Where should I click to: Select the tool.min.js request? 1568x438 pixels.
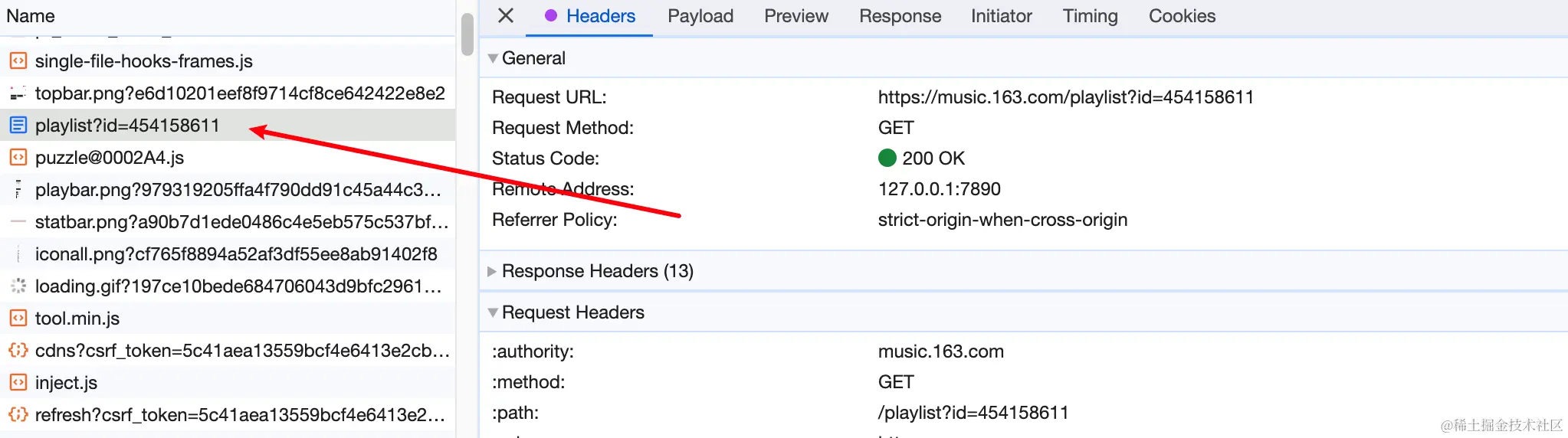[x=228, y=319]
